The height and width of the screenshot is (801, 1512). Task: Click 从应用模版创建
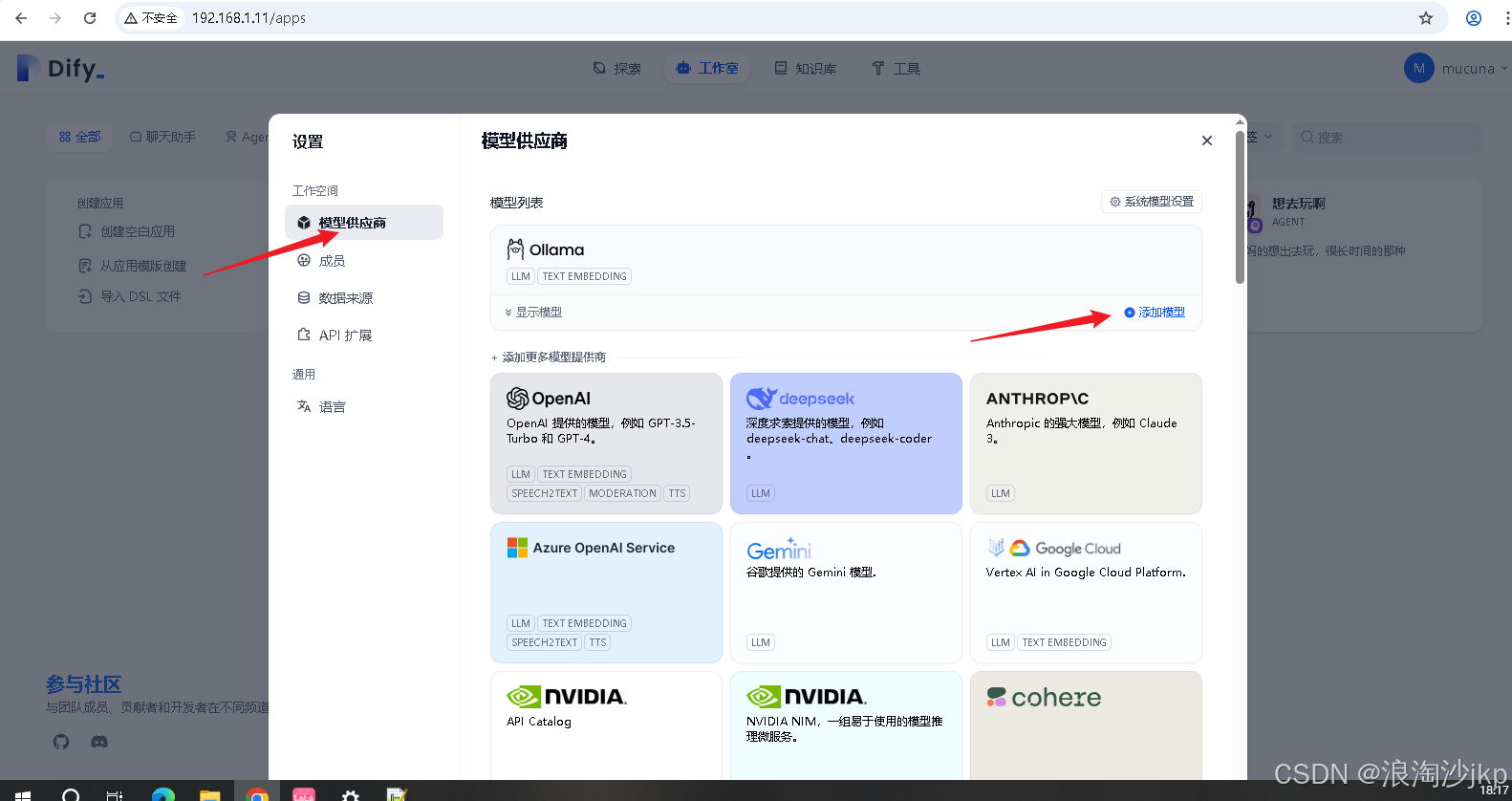click(x=133, y=266)
